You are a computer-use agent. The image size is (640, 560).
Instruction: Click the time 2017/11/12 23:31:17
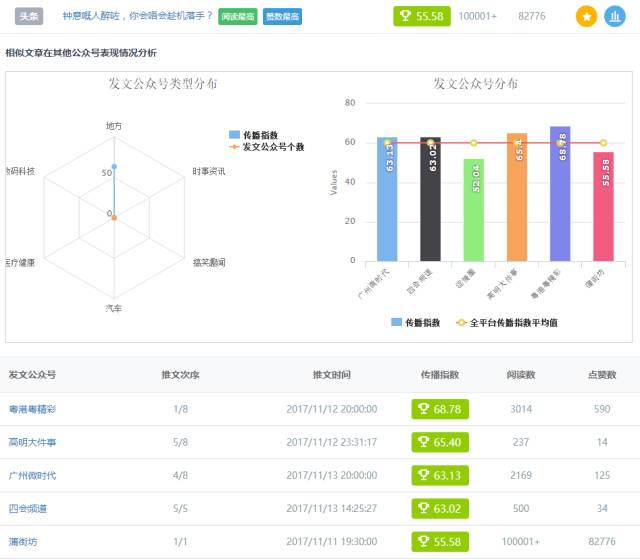[331, 442]
